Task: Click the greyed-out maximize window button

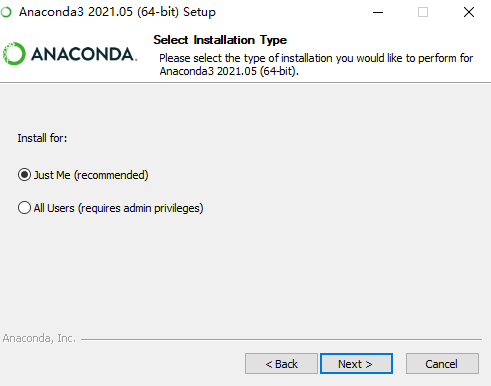Action: [423, 12]
